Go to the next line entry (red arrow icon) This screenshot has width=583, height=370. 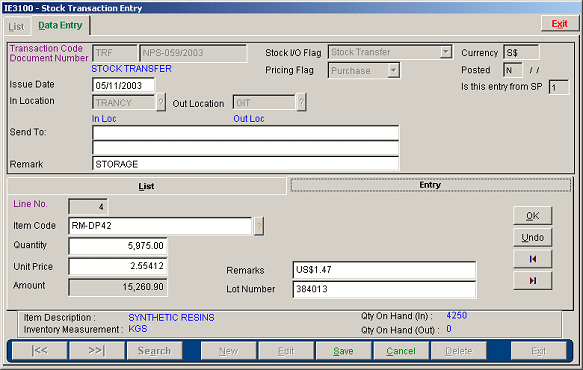(x=532, y=281)
